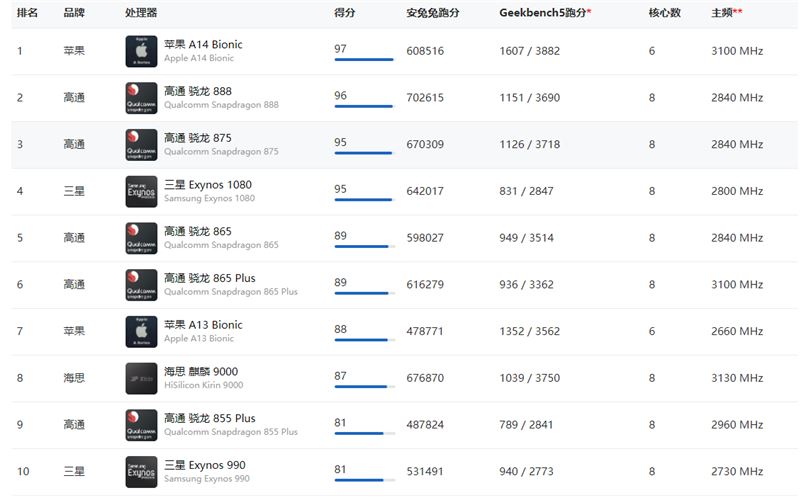Click the Apple A14 Bionic chip icon
800x497 pixels.
click(141, 51)
